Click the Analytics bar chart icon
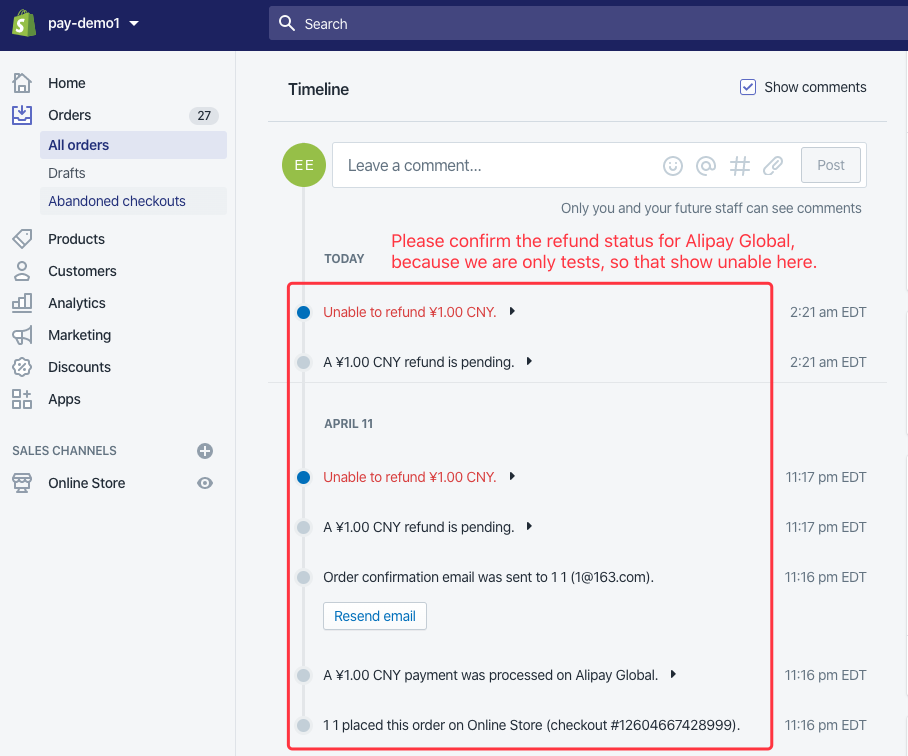 (x=22, y=303)
